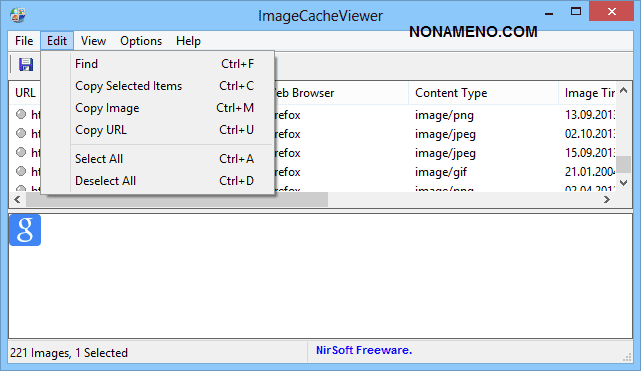The height and width of the screenshot is (371, 641).
Task: Click the 02.10.201 image time cell
Action: [x=589, y=134]
